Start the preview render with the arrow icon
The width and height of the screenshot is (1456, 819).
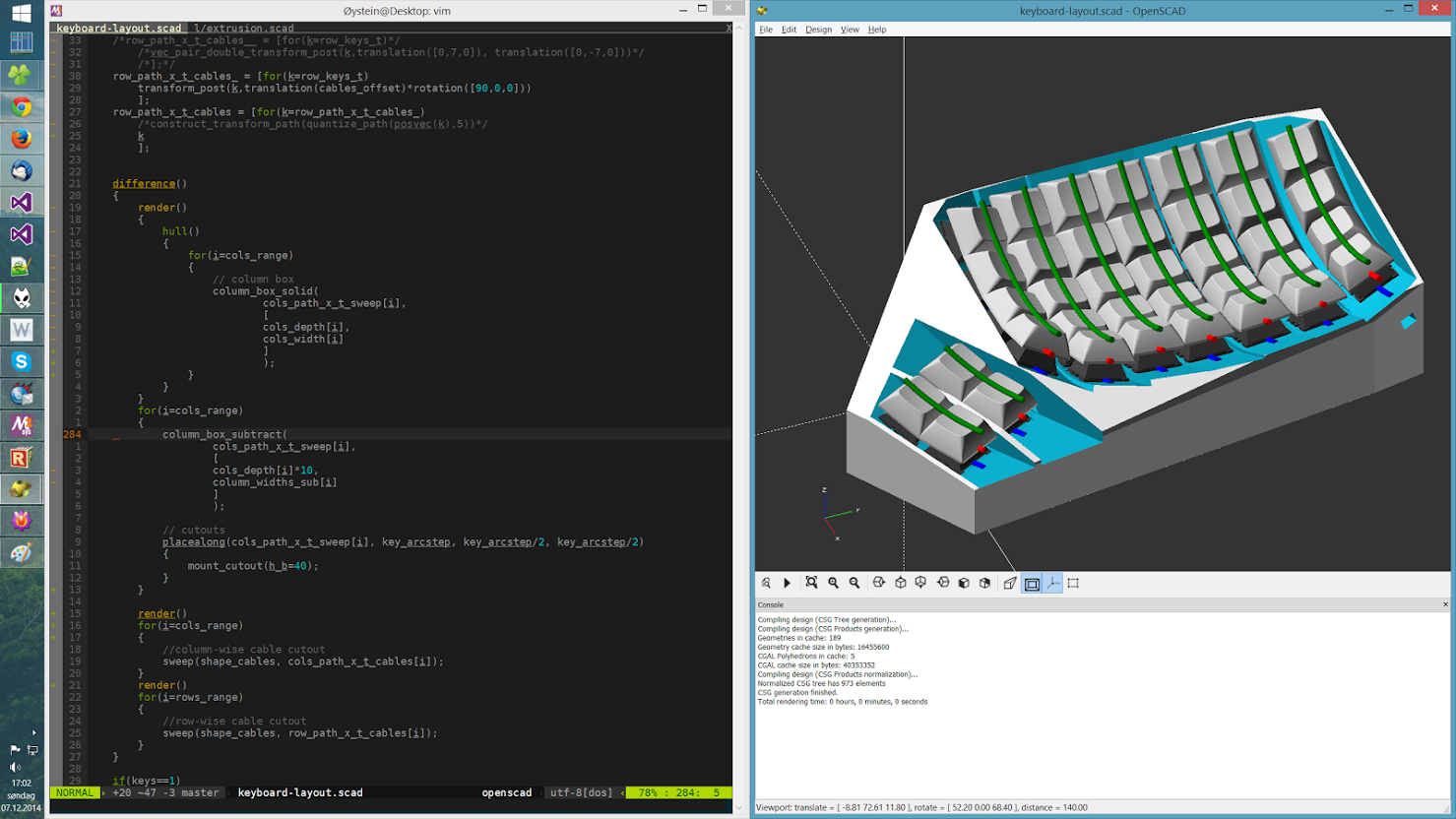[787, 583]
